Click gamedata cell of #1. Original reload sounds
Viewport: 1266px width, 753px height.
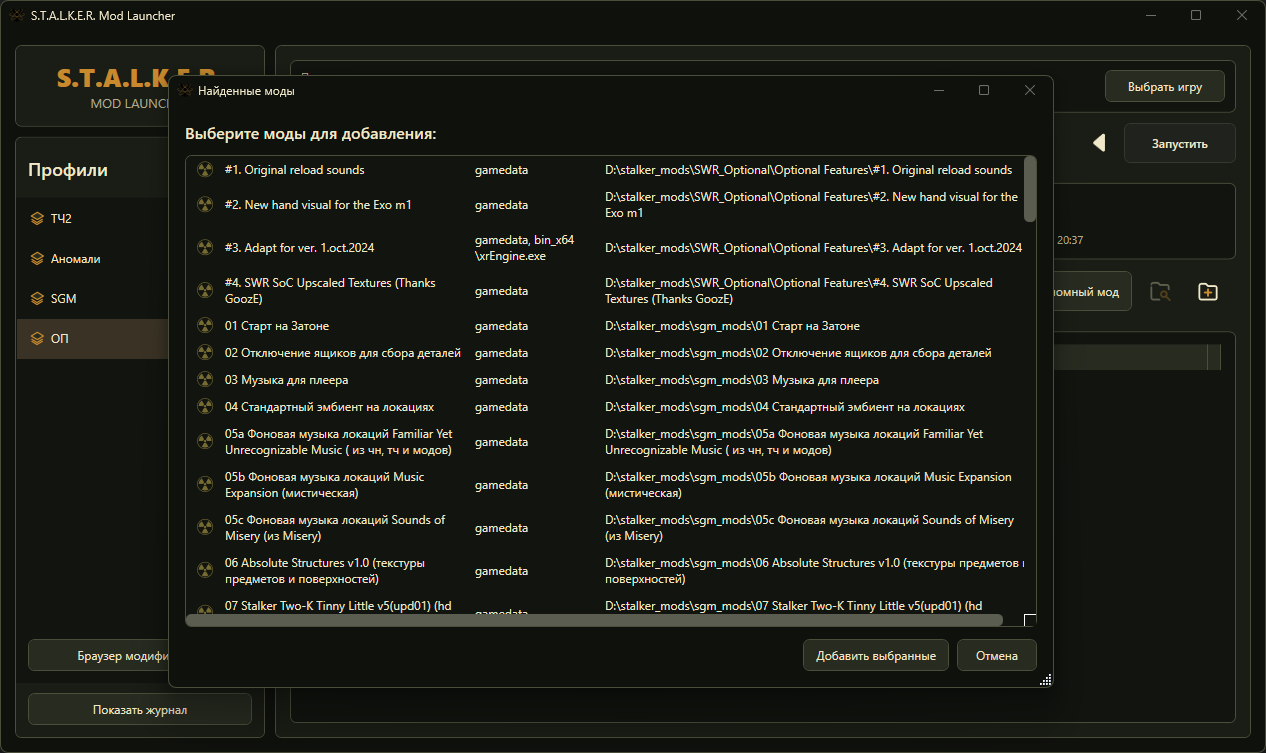501,170
